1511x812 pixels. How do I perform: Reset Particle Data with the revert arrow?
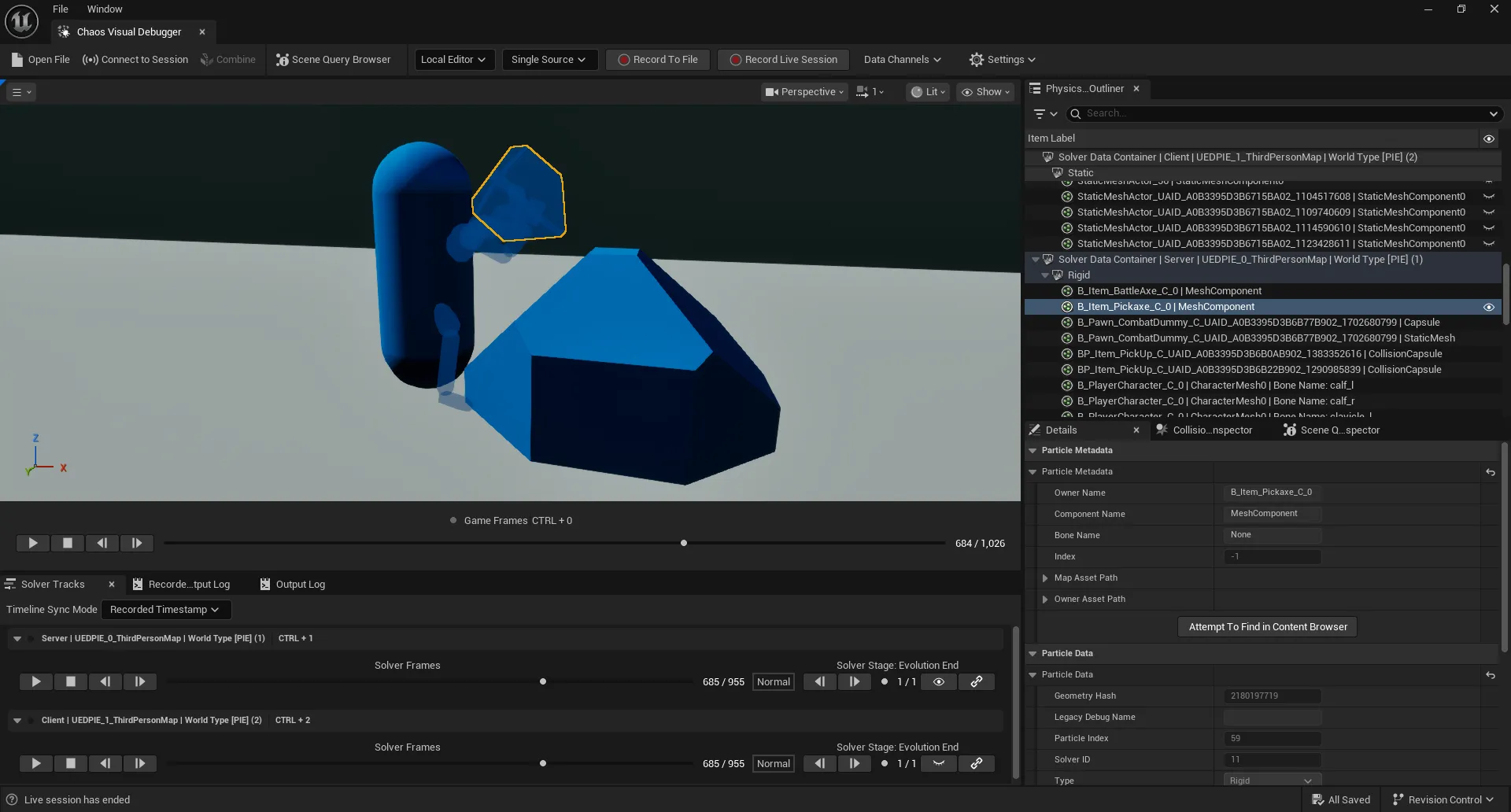1490,675
